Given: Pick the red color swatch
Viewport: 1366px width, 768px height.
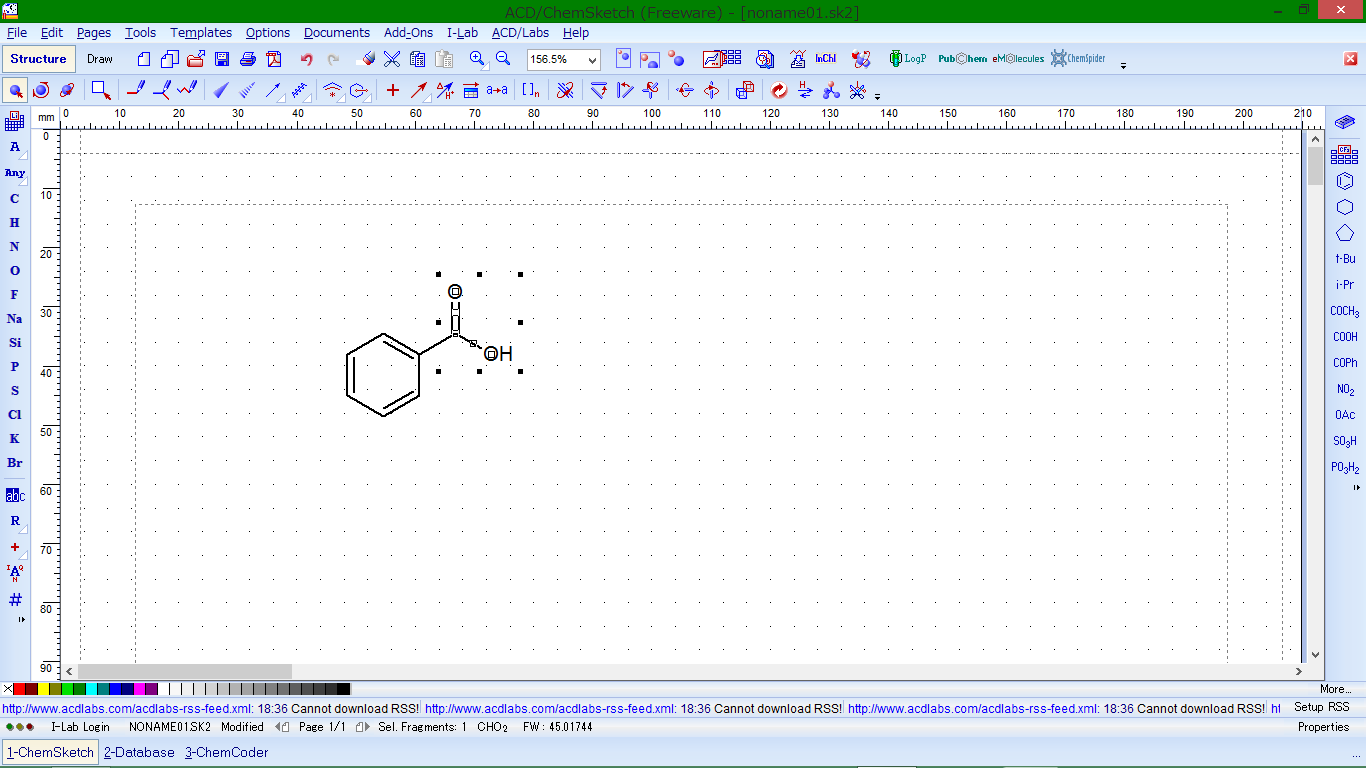Looking at the screenshot, I should (x=19, y=689).
